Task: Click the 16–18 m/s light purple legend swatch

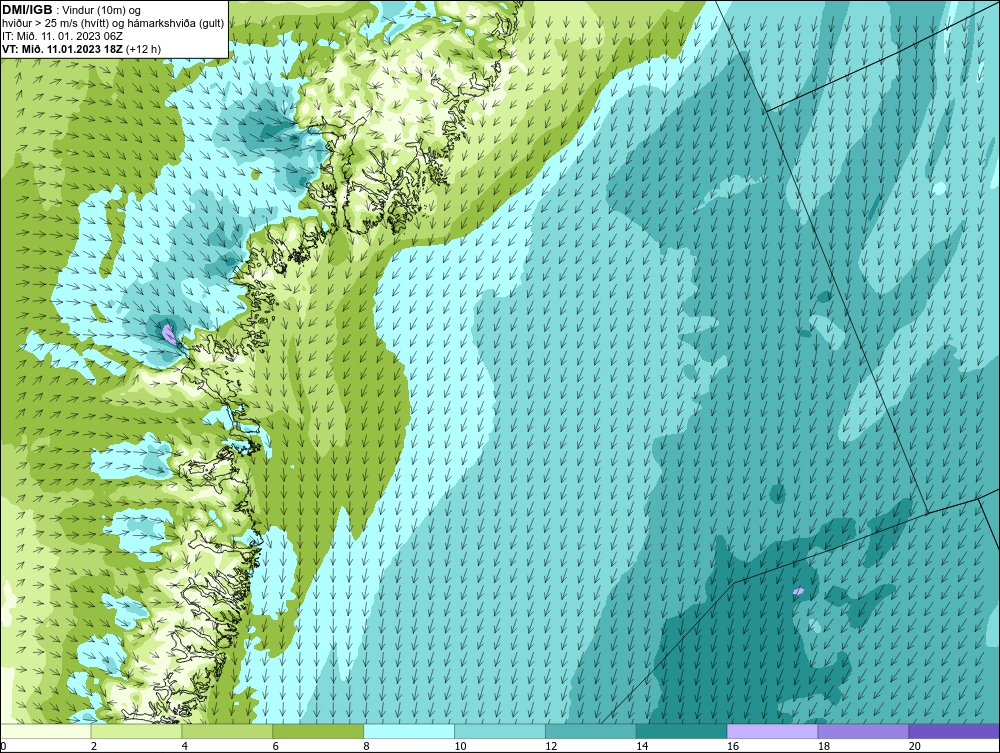Action: (x=772, y=731)
